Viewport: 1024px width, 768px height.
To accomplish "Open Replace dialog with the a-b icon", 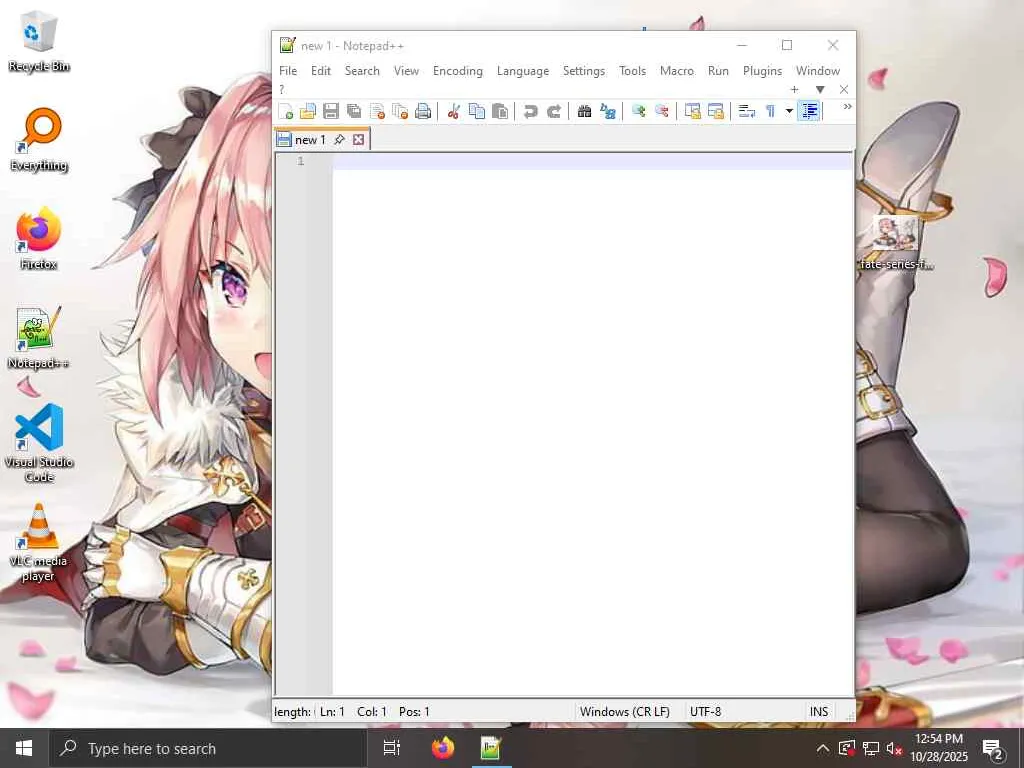I will (608, 111).
